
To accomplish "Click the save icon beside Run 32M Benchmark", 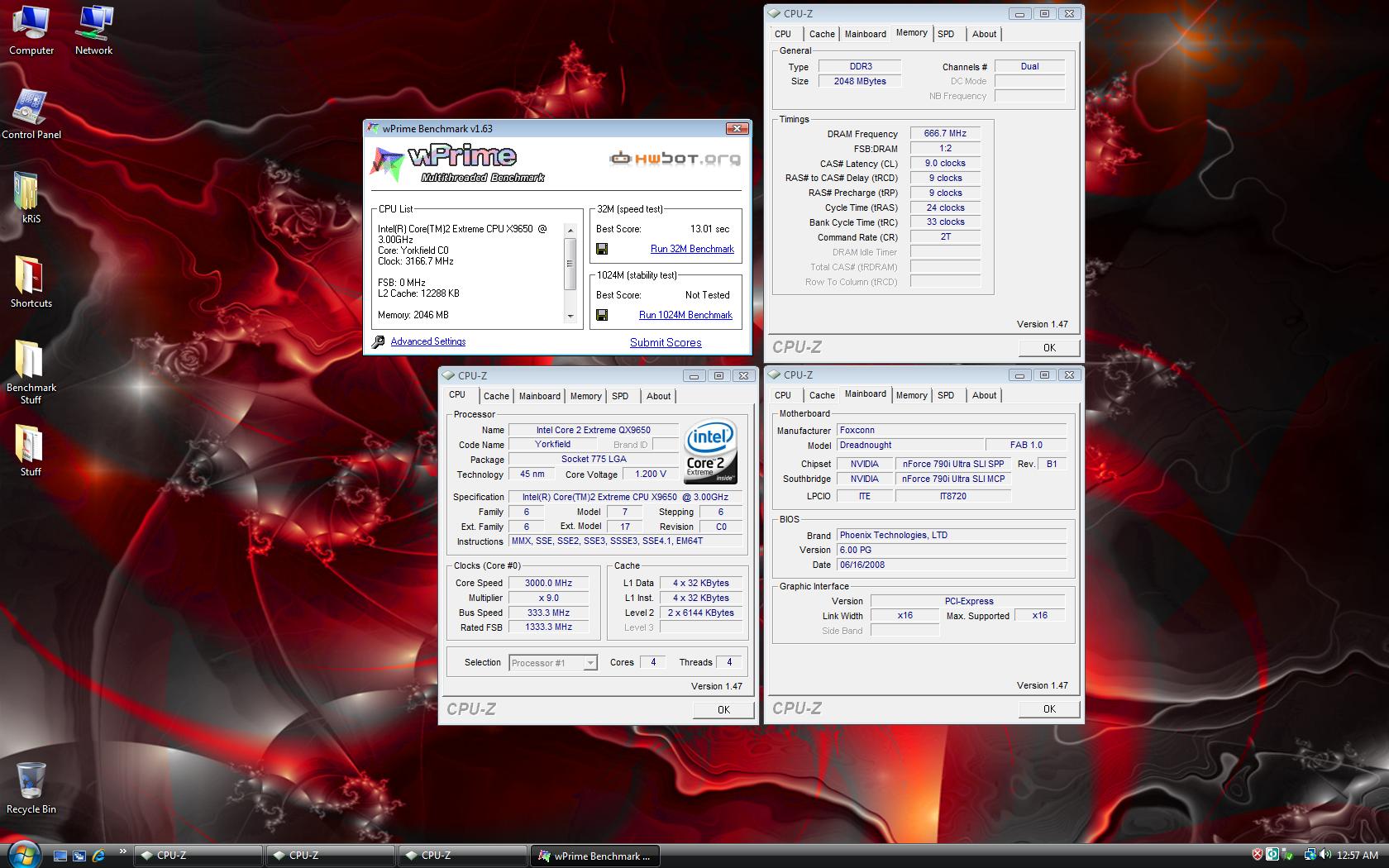I will point(602,249).
